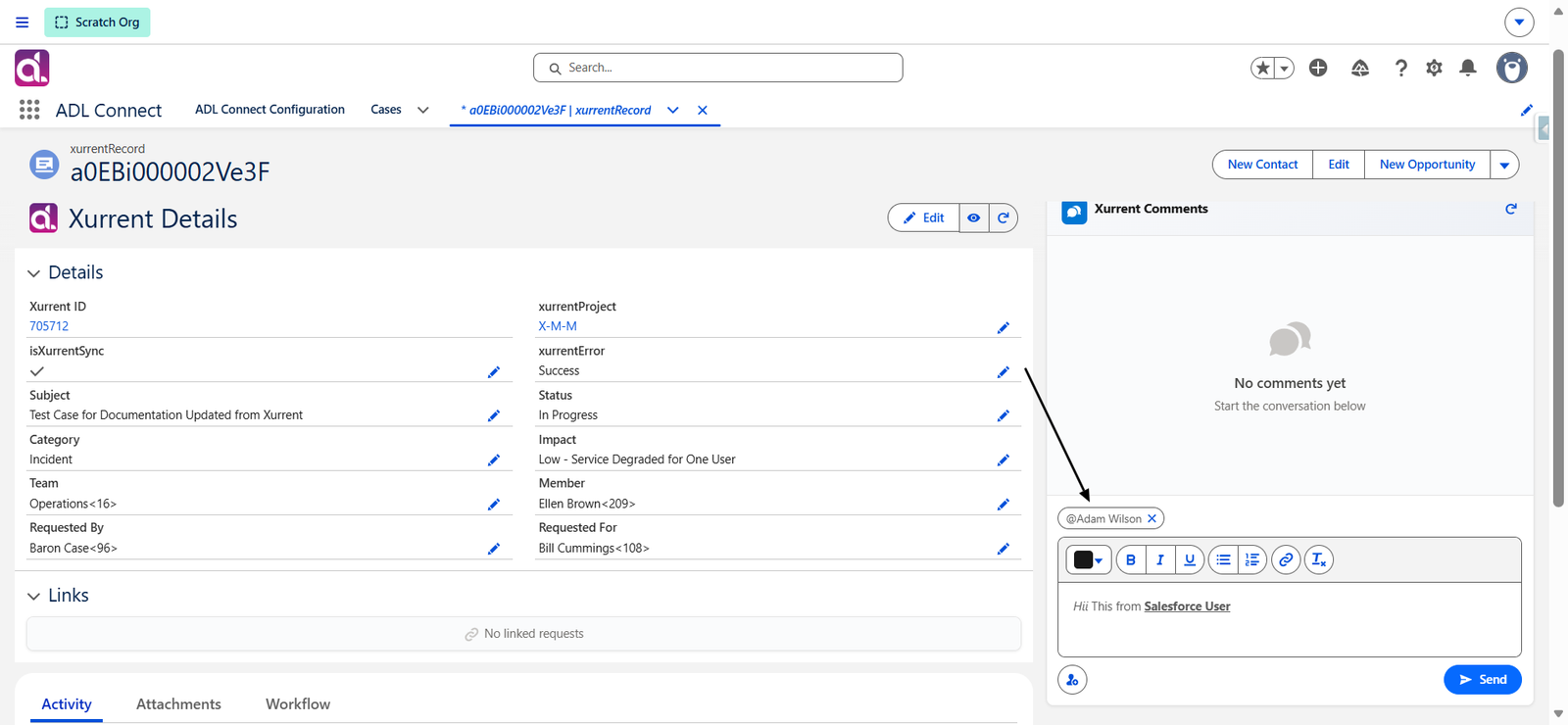The width and height of the screenshot is (1568, 725).
Task: Collapse the Details section
Action: coord(33,273)
